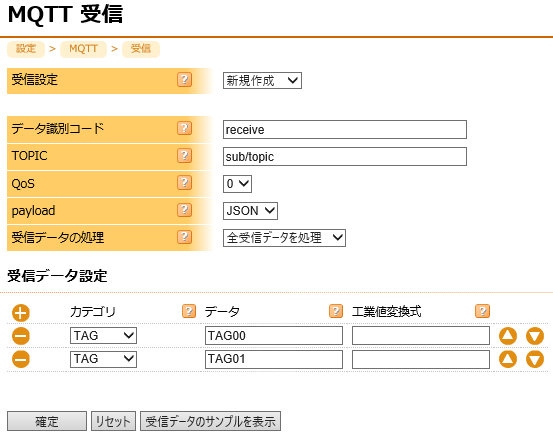Move the TAG01 row up
Screen dimensions: 553x434
coord(508,359)
